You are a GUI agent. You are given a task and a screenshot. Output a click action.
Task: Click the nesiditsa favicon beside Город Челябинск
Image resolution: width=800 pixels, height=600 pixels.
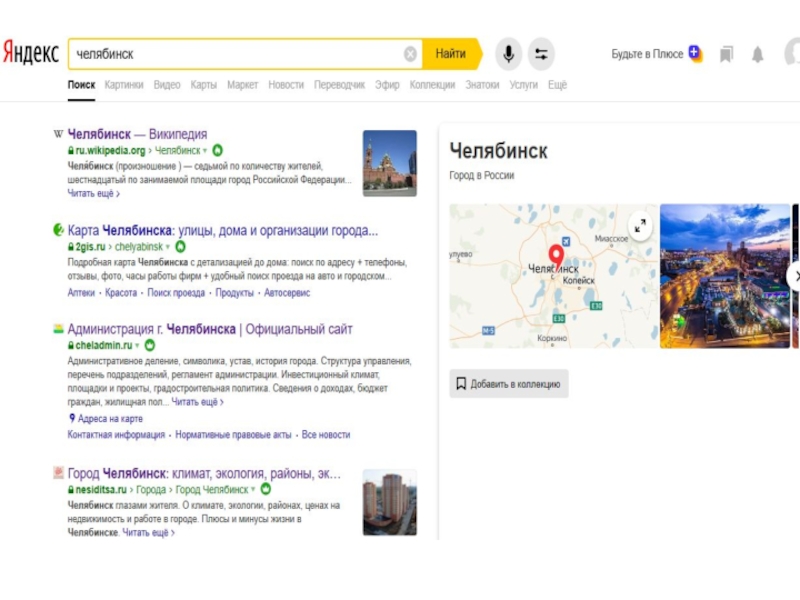[58, 473]
